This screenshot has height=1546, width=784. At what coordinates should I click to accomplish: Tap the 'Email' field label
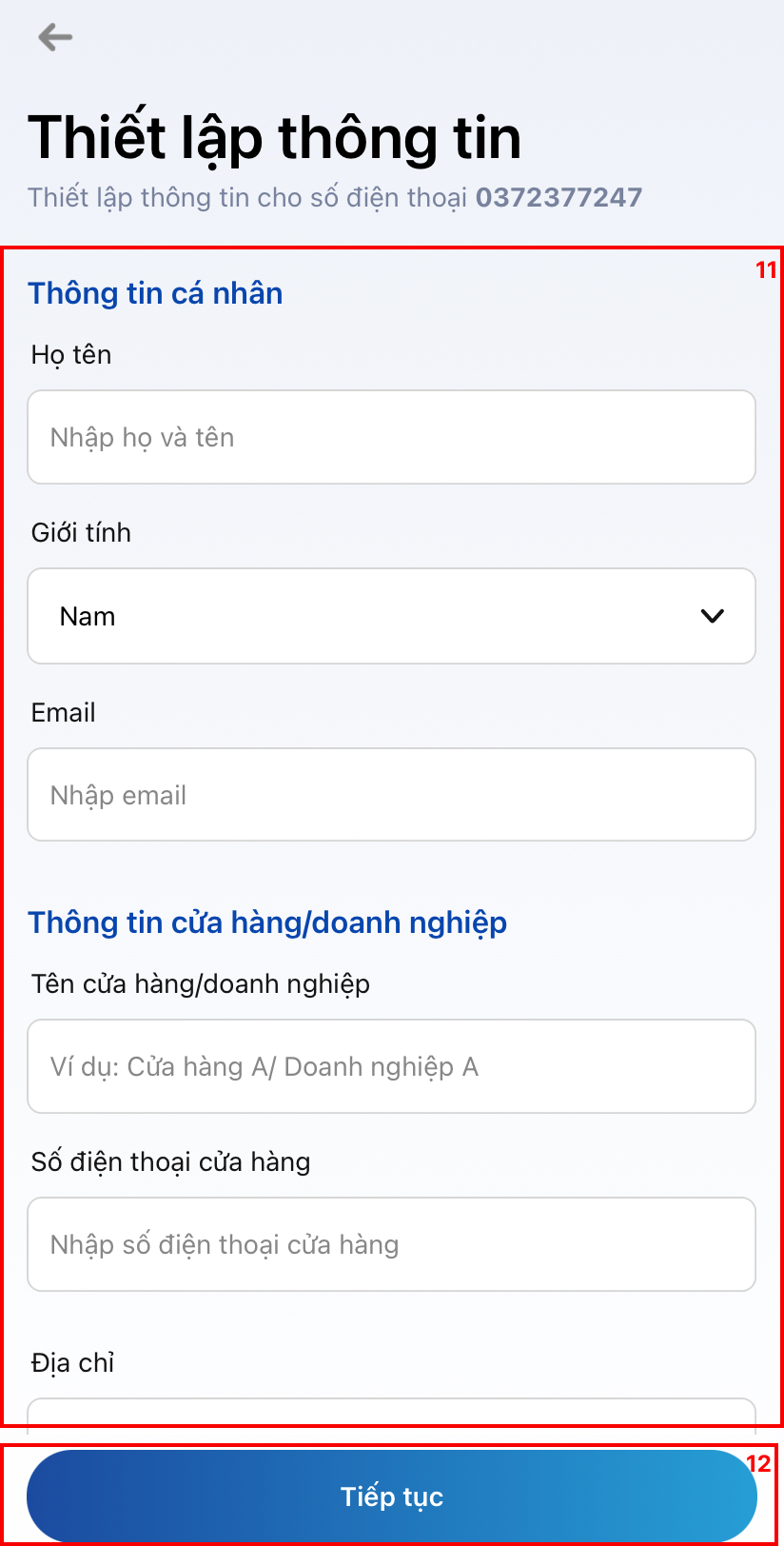(x=64, y=713)
